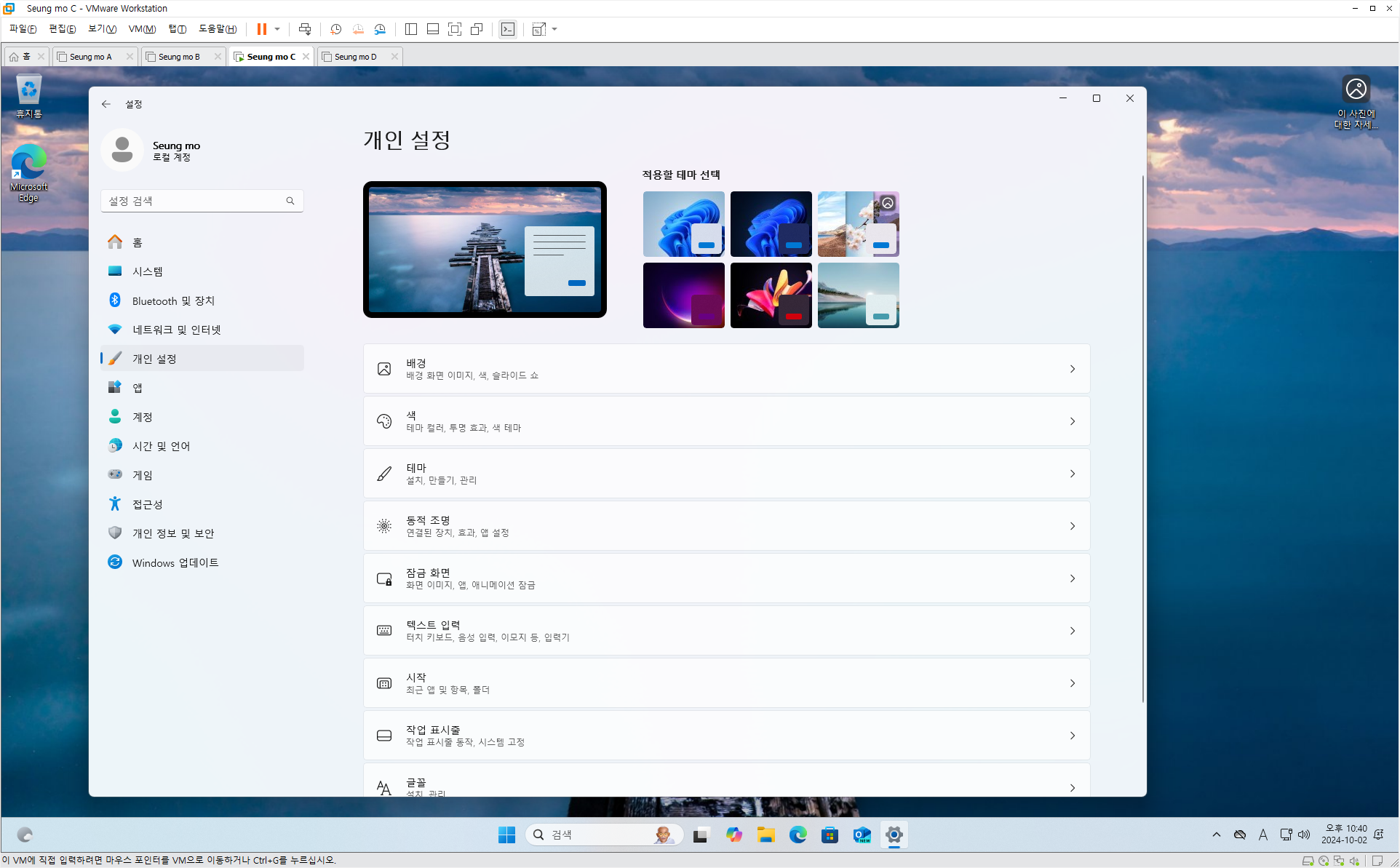Toggle the VMware library sidebar icon

pyautogui.click(x=411, y=29)
